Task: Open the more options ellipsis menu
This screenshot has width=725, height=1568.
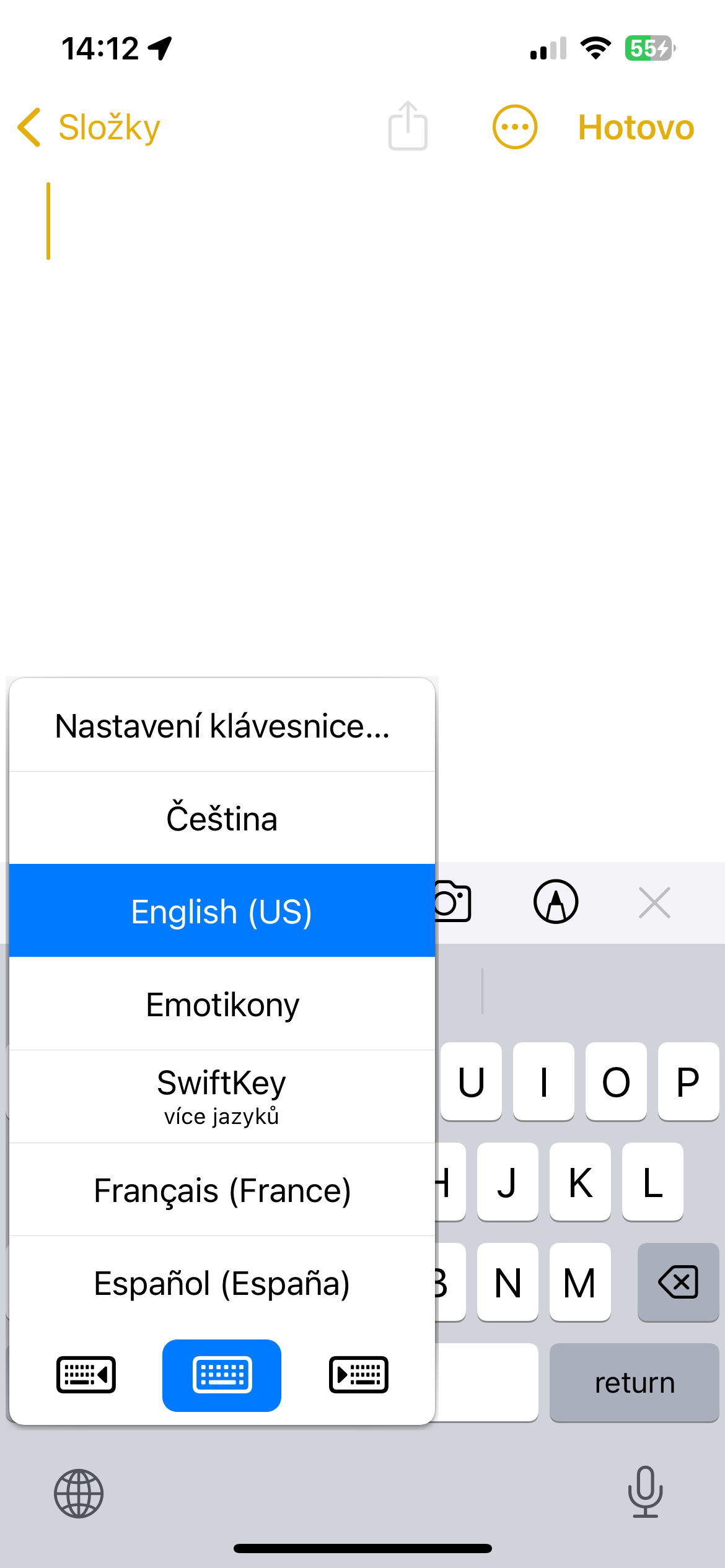Action: 514,127
